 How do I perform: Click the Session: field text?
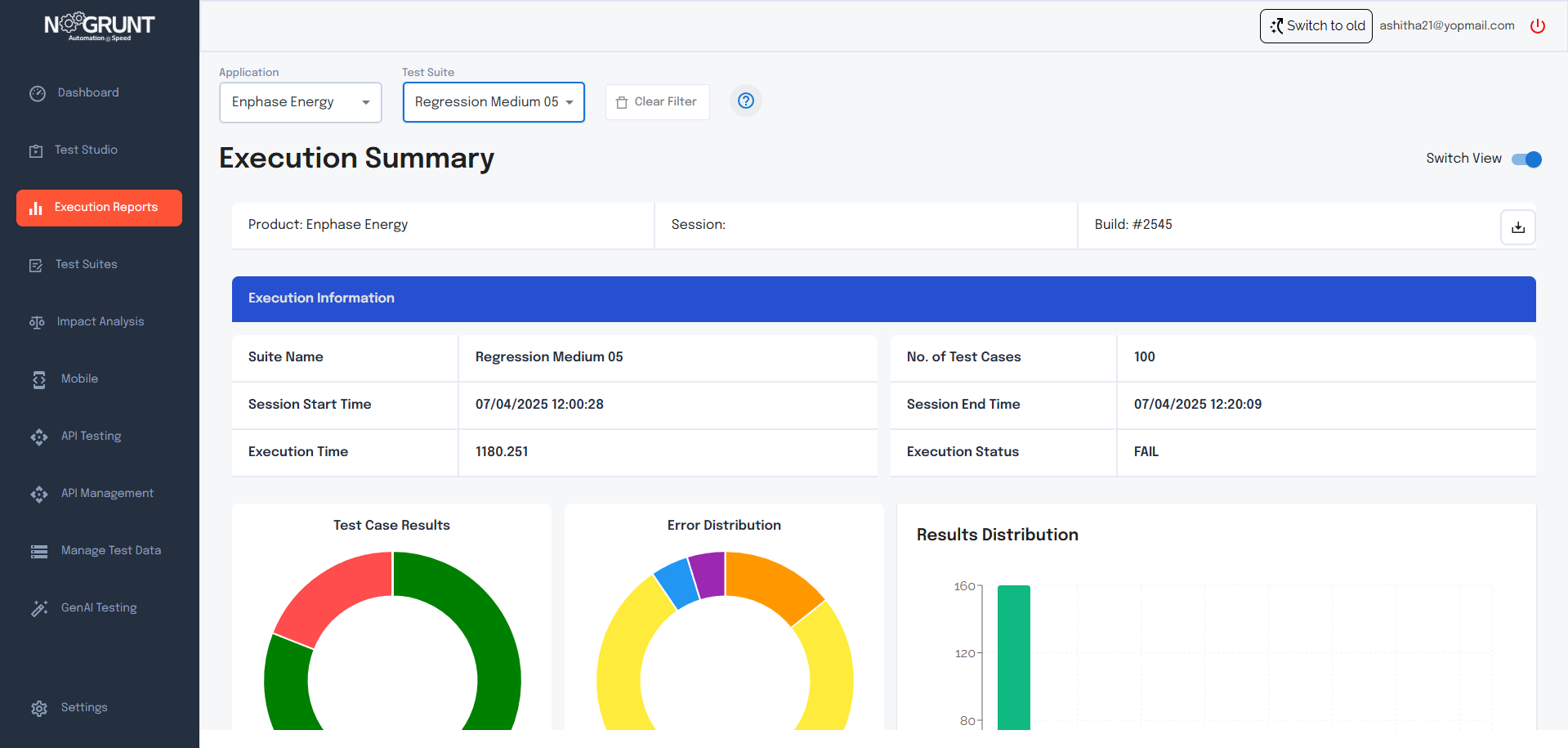point(699,225)
